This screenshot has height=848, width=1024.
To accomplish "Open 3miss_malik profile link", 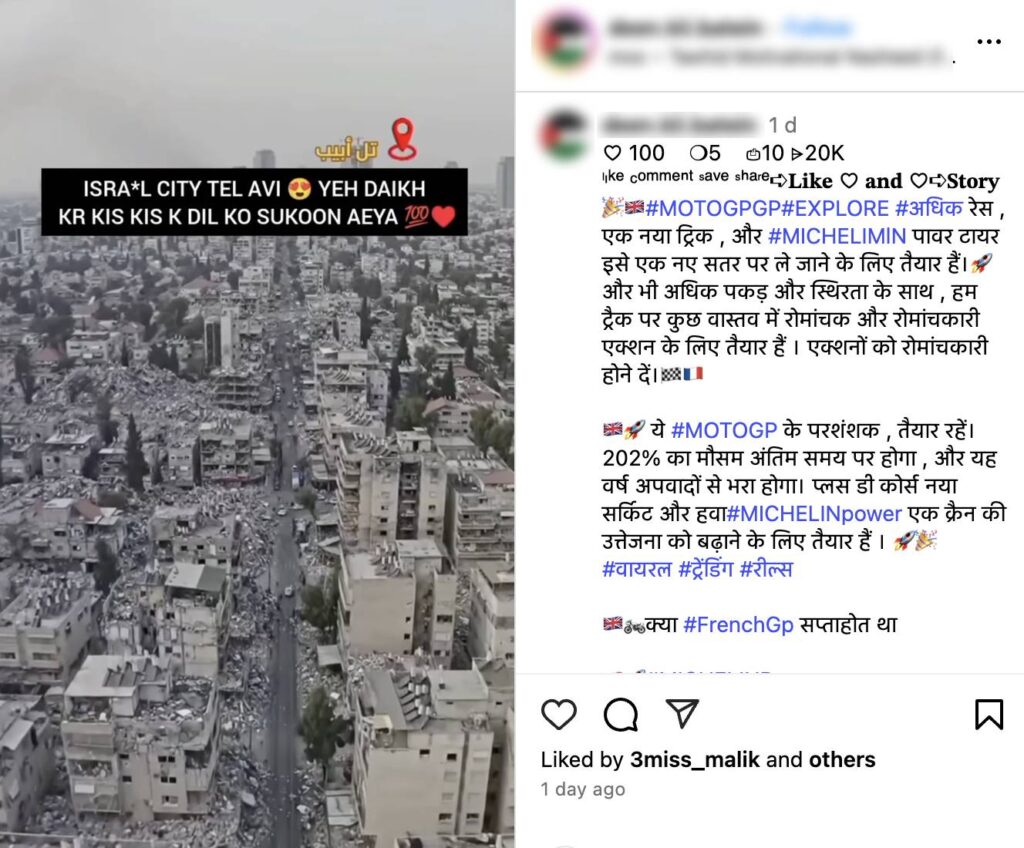I will pos(694,759).
